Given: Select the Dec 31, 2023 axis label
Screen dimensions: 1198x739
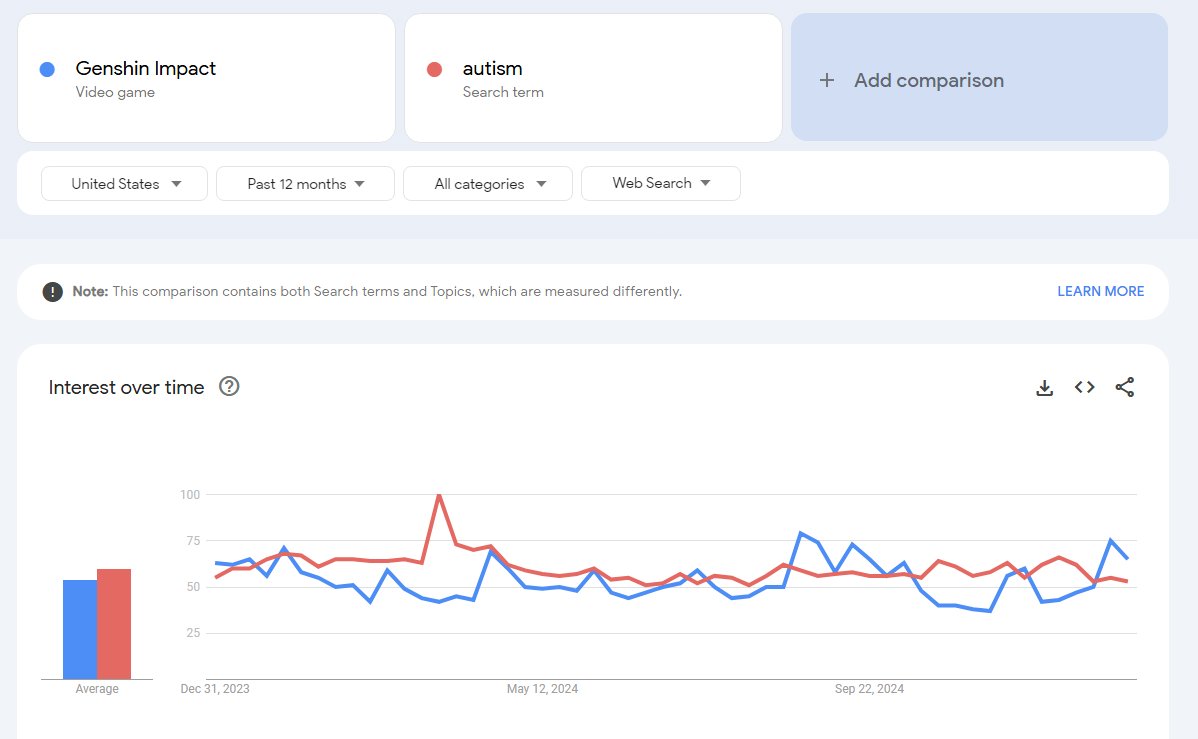Looking at the screenshot, I should (x=215, y=689).
